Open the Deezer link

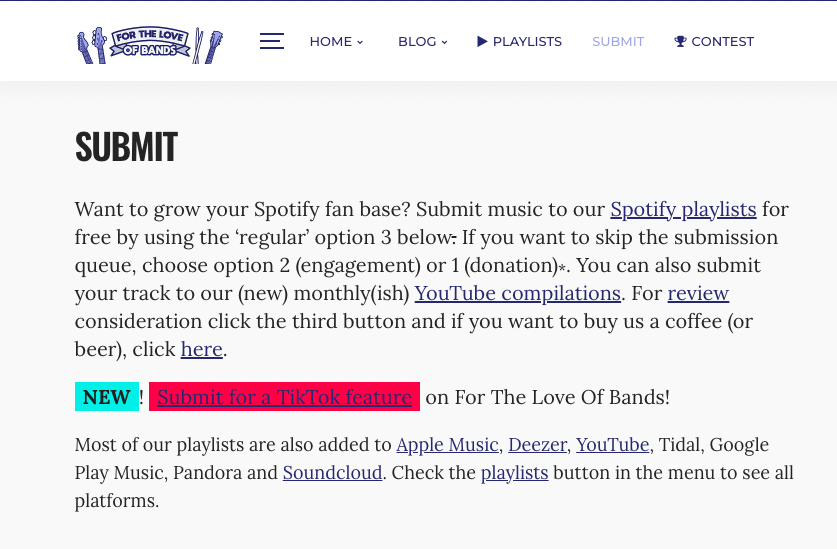coord(537,444)
